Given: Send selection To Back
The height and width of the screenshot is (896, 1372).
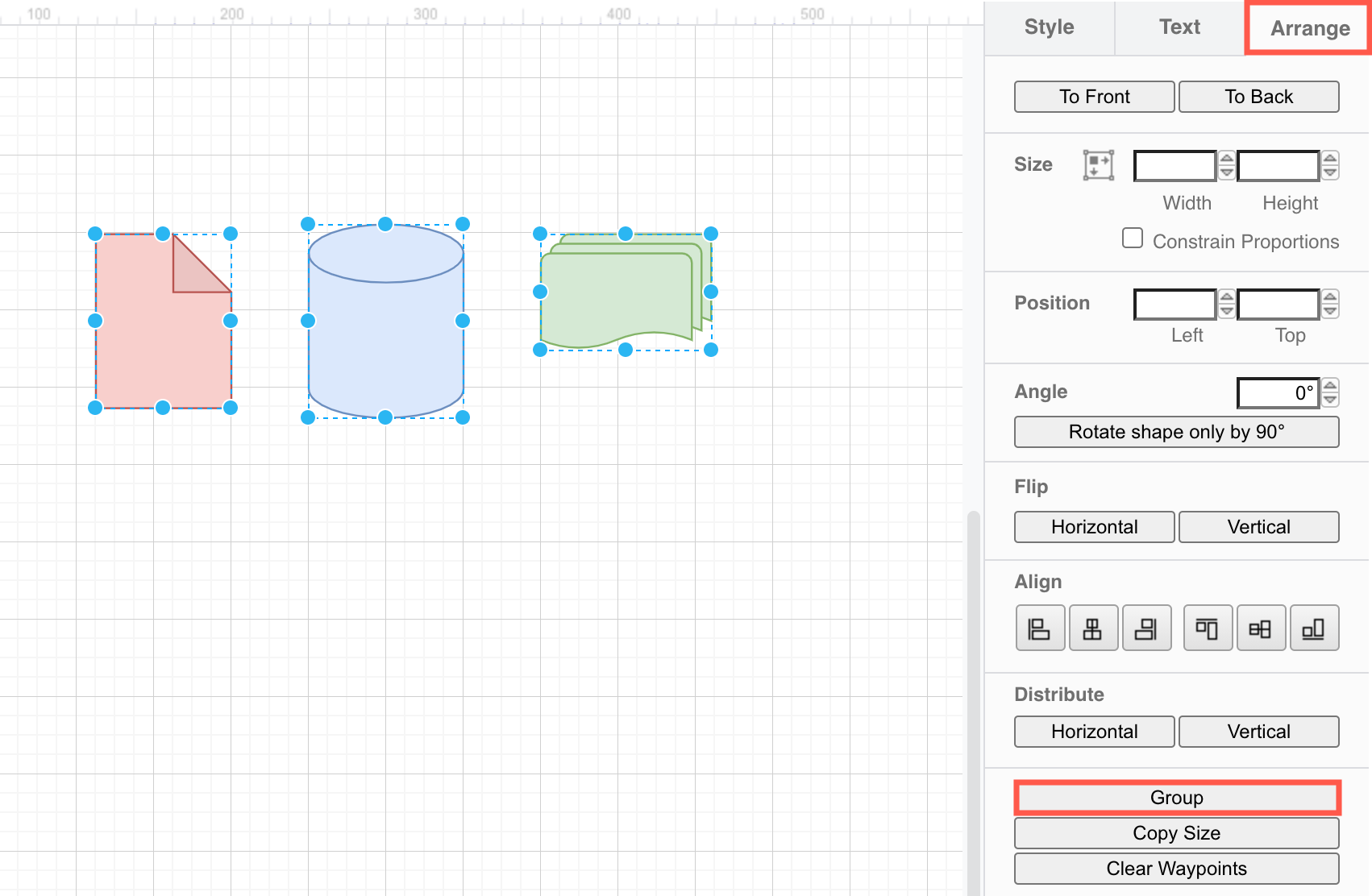Looking at the screenshot, I should click(1258, 96).
